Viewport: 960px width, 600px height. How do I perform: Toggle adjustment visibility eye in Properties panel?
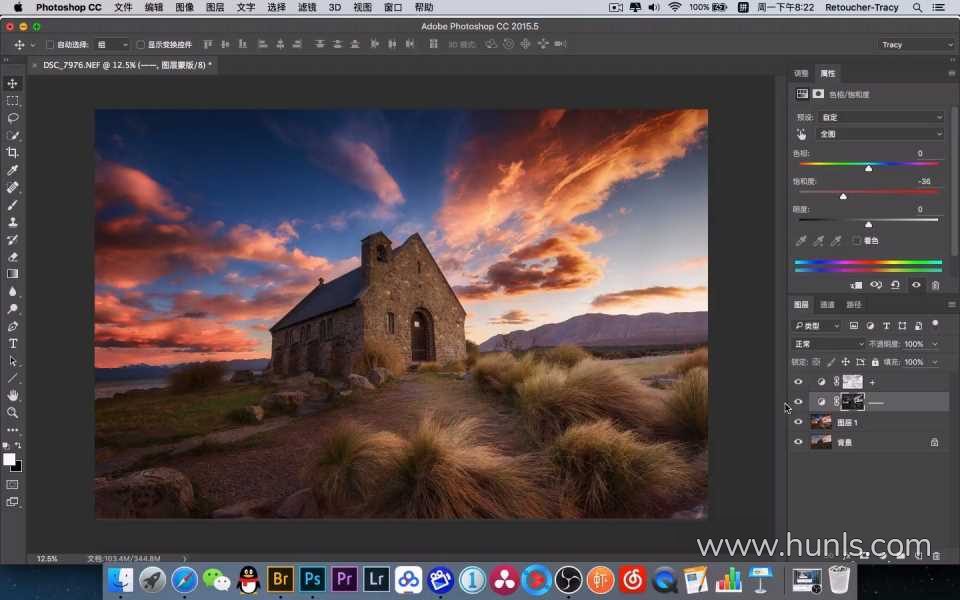[916, 285]
